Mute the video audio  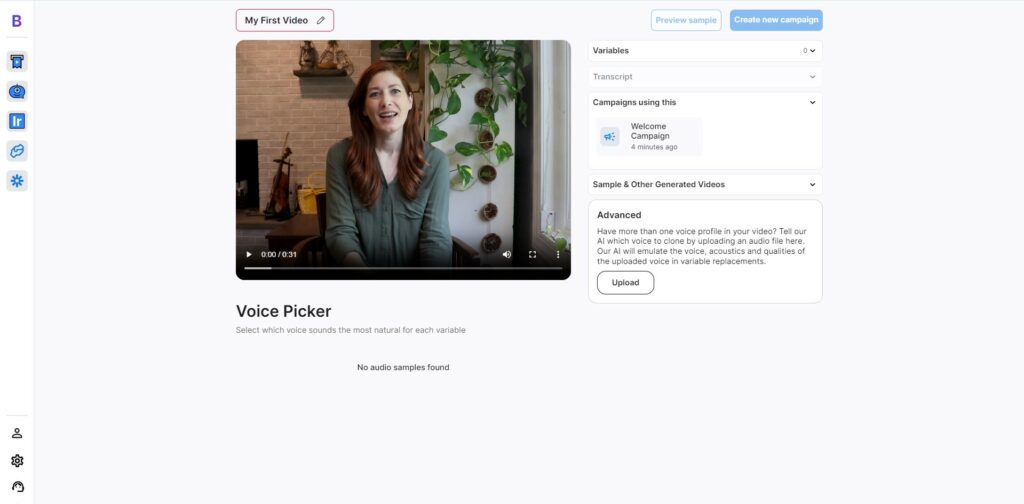click(x=507, y=255)
